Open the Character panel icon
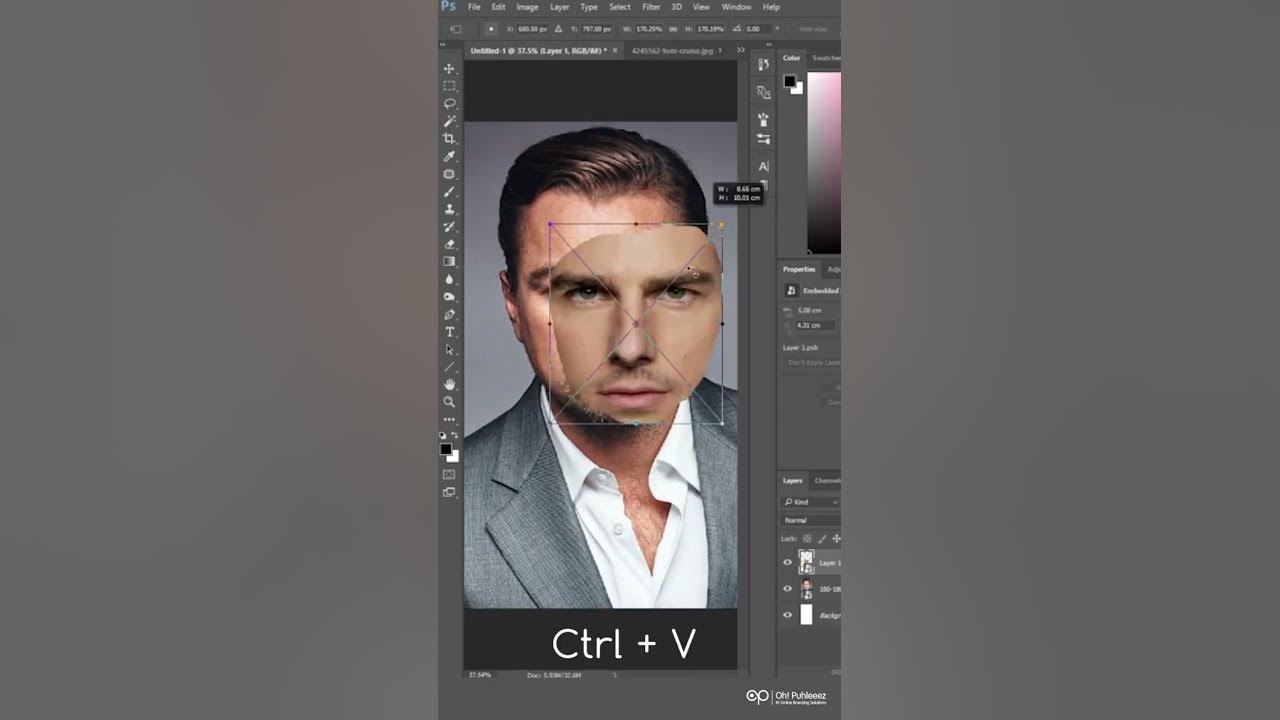Image resolution: width=1280 pixels, height=720 pixels. (764, 166)
